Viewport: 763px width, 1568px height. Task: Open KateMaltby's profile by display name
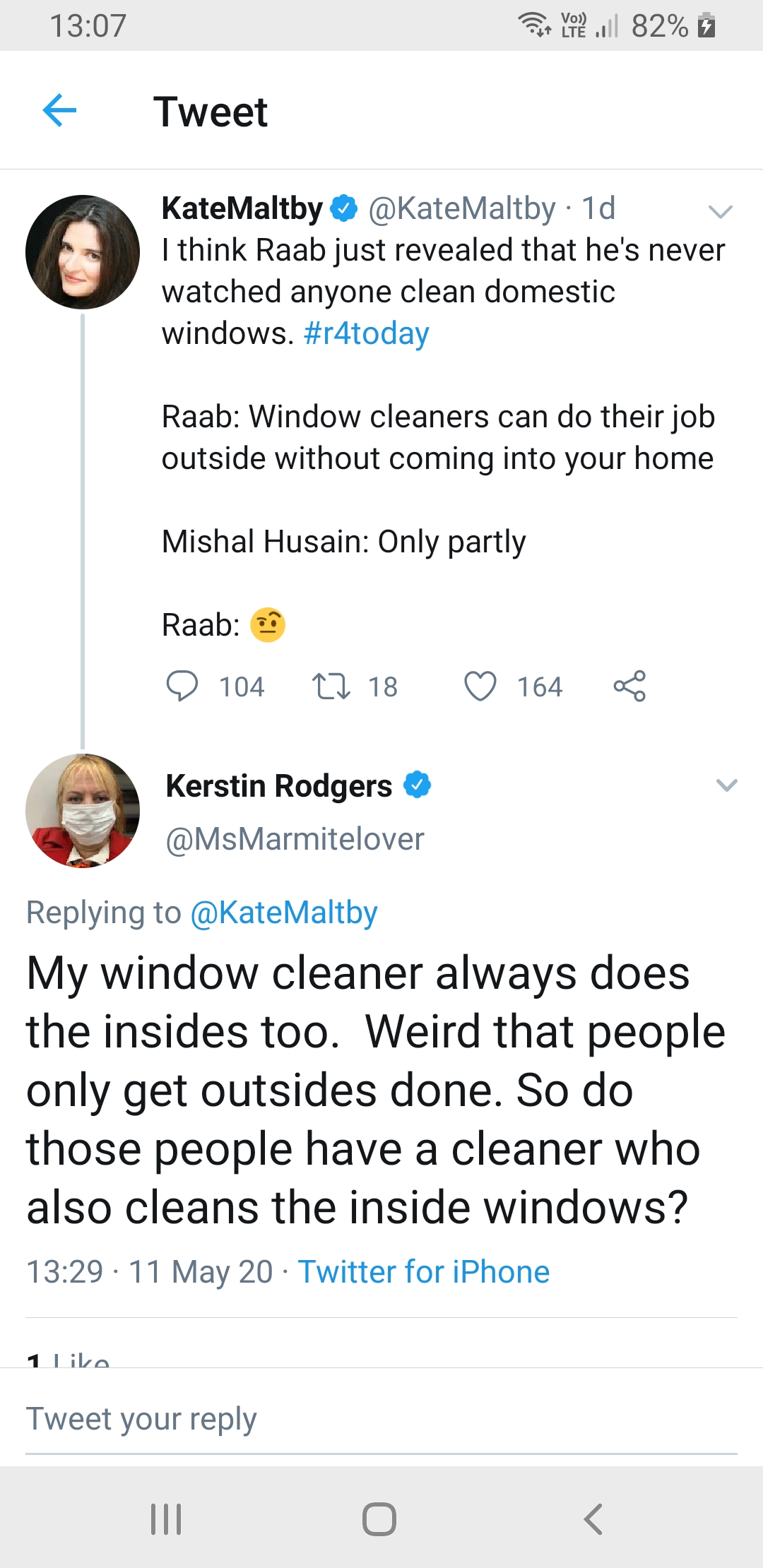coord(242,208)
